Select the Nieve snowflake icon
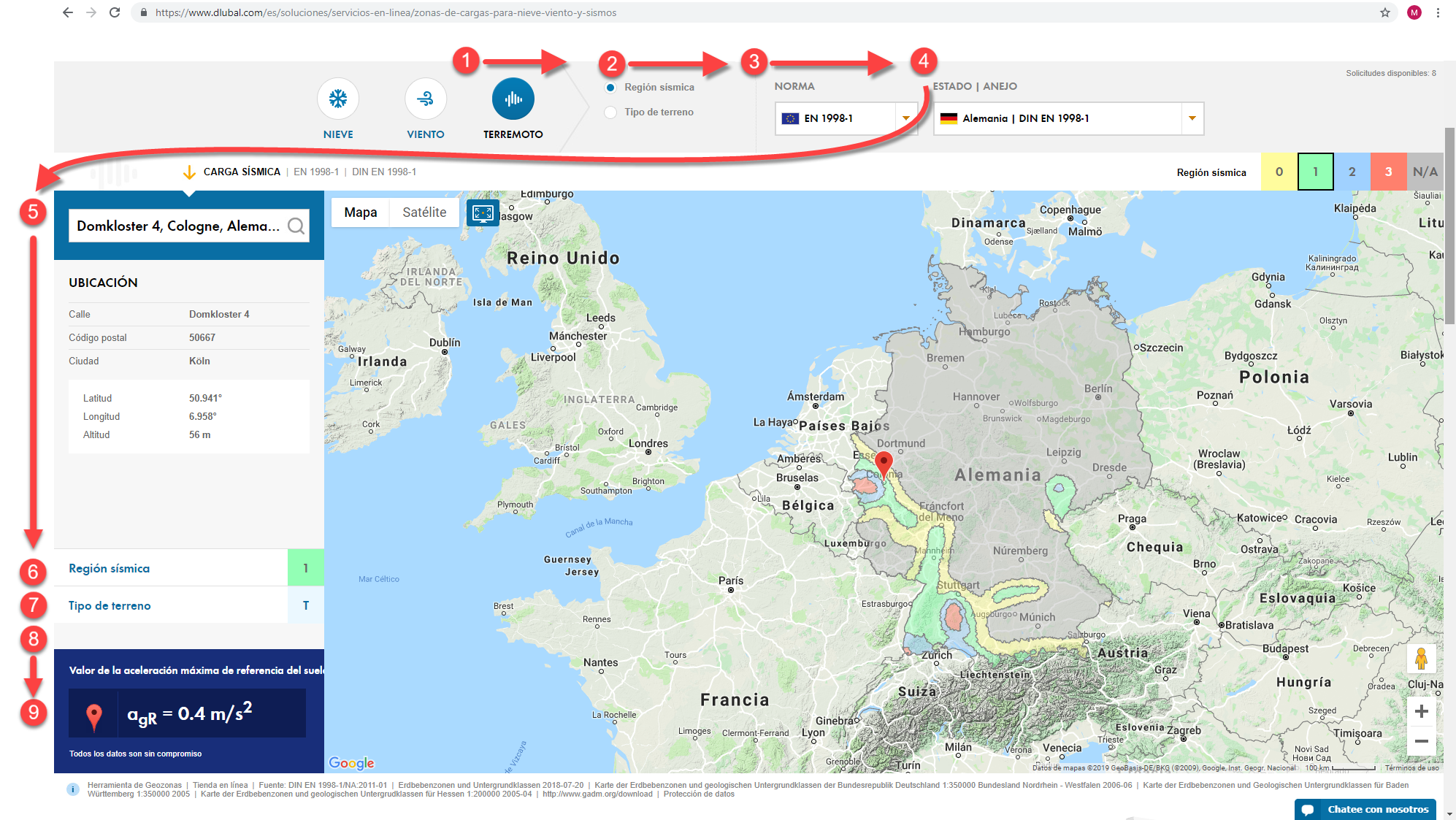Viewport: 1456px width, 820px height. (337, 99)
